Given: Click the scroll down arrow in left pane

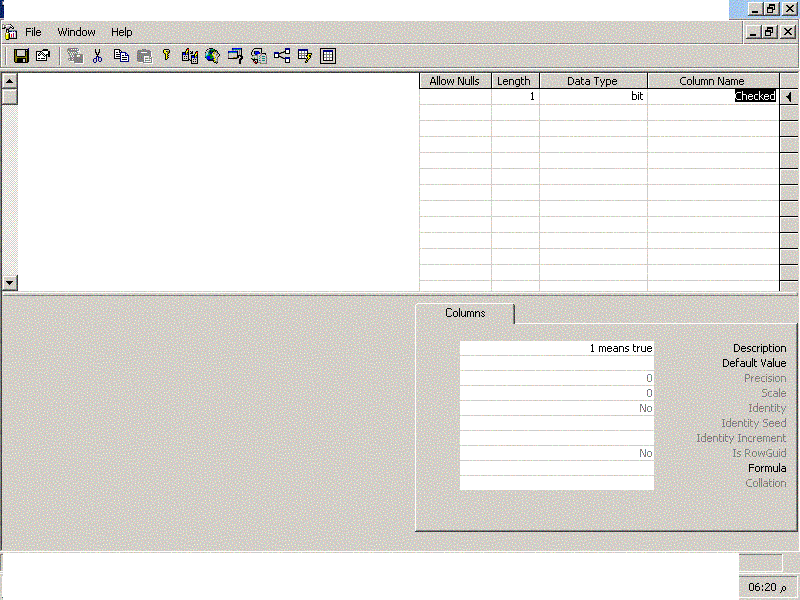Looking at the screenshot, I should point(10,283).
